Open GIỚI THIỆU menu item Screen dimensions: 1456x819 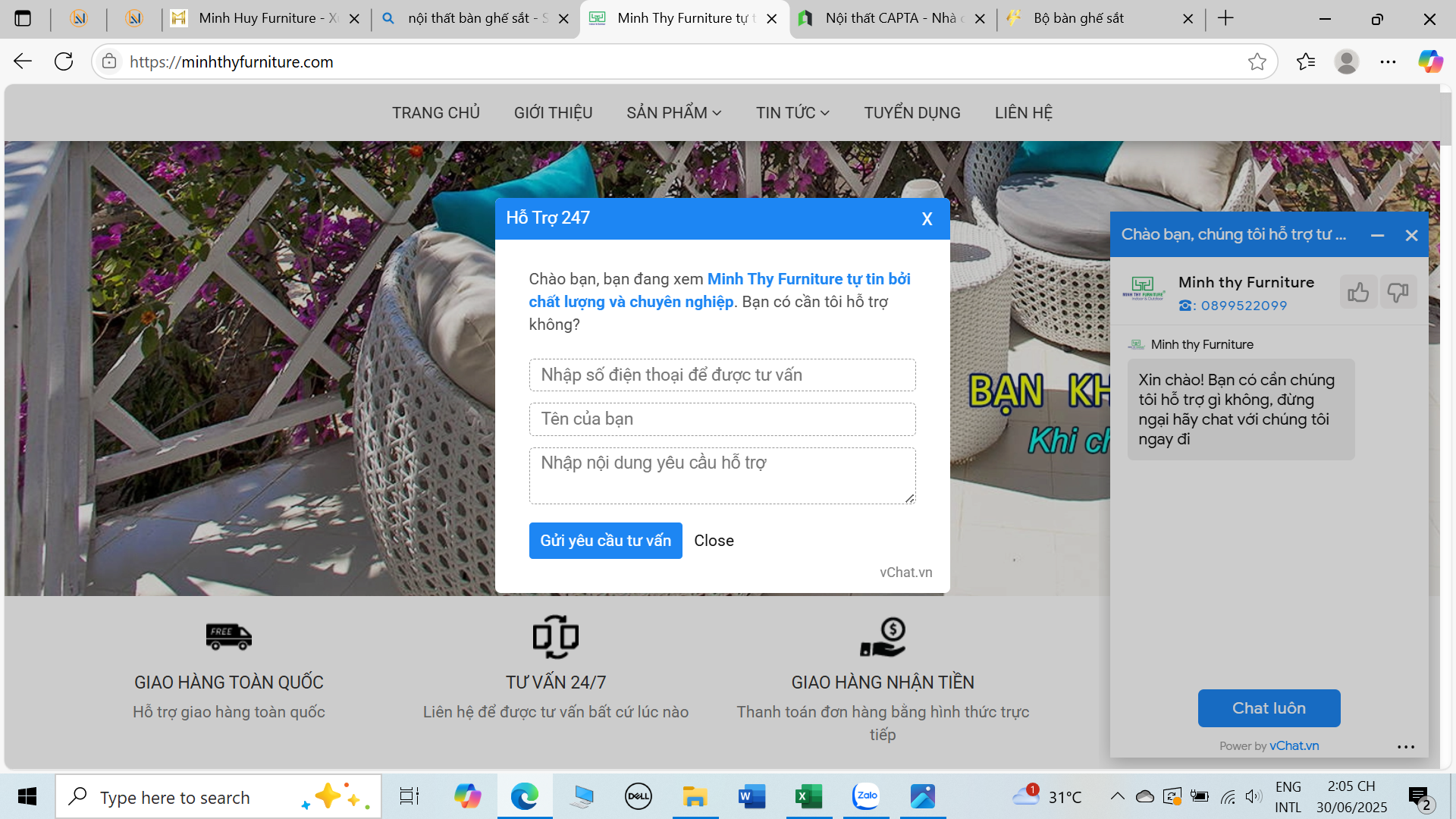pyautogui.click(x=553, y=113)
